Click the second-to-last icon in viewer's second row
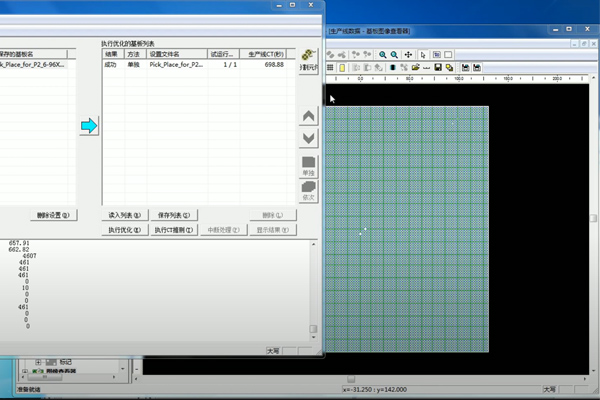 tap(465, 68)
